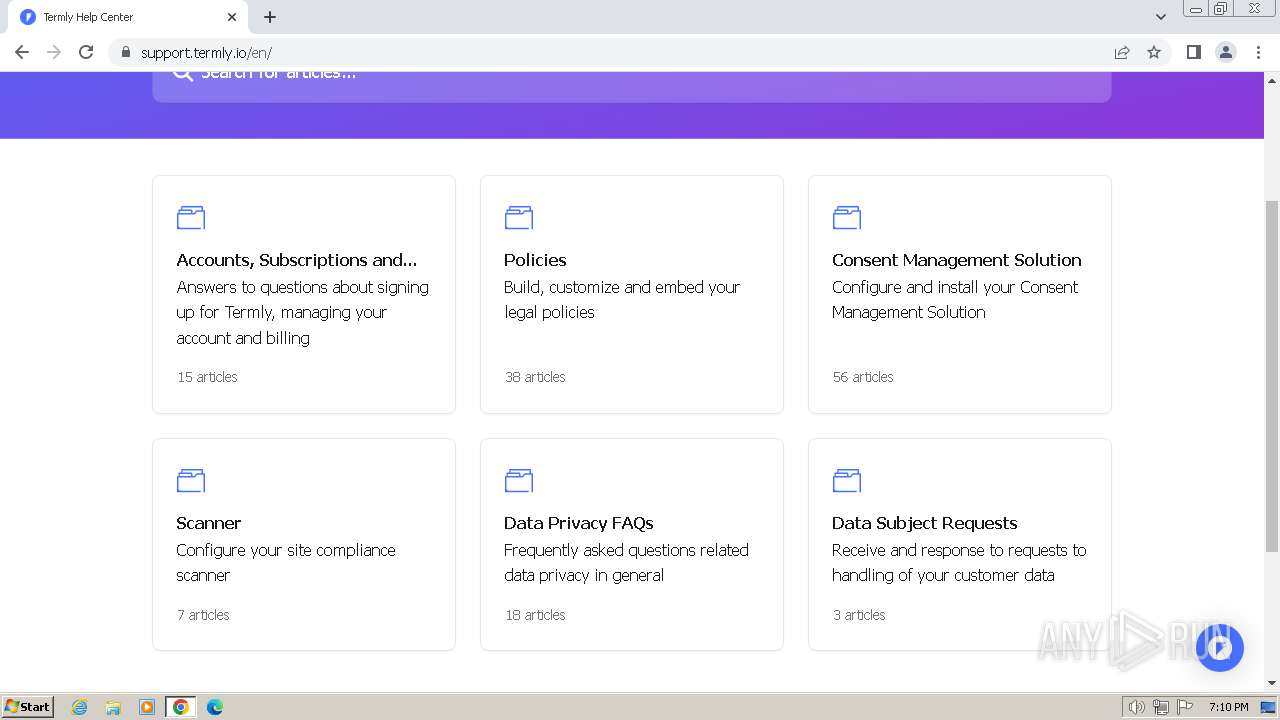Reload the Termly Help Center page

point(86,52)
